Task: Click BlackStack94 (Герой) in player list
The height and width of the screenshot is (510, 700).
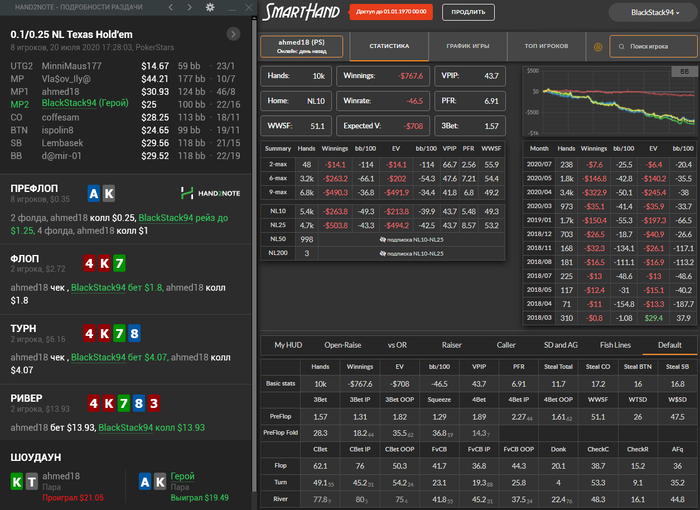Action: point(85,103)
